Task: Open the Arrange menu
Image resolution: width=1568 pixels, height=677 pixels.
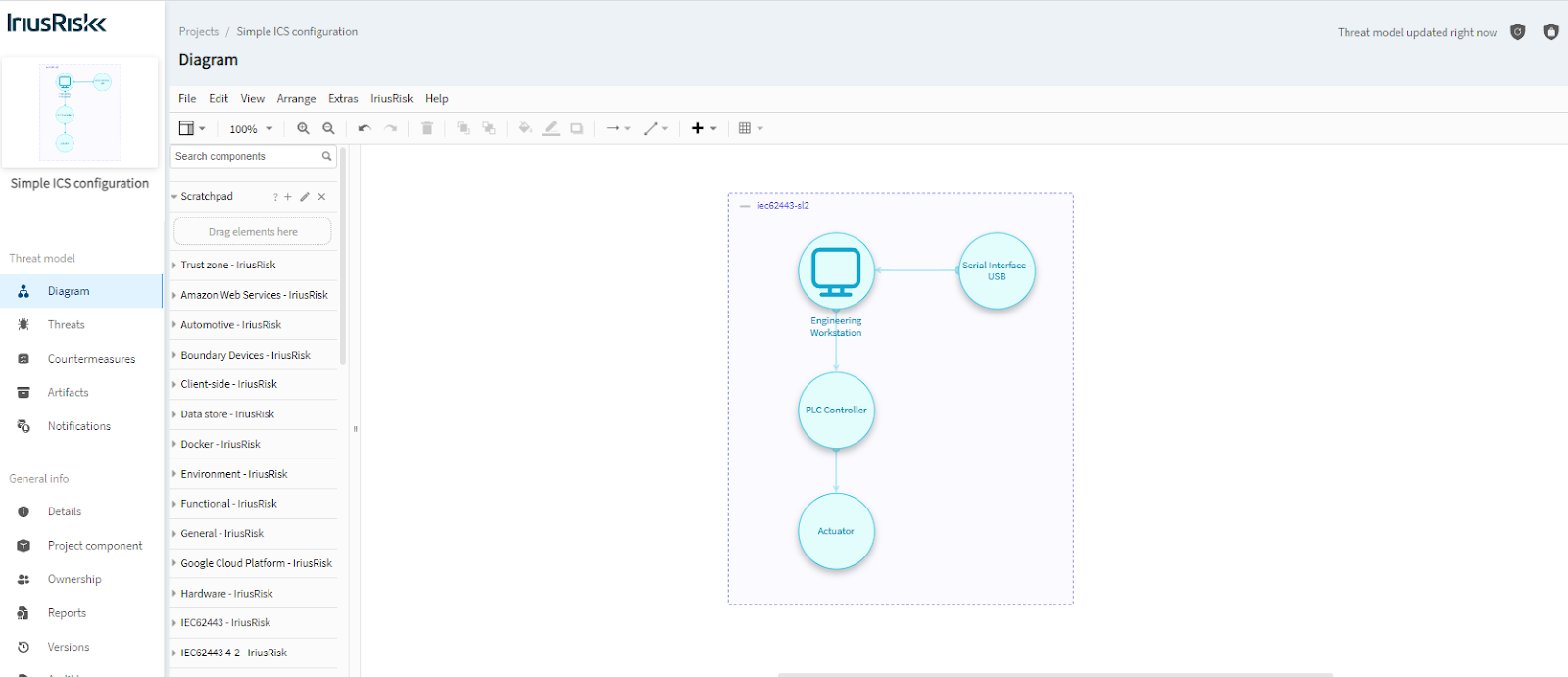Action: 296,98
